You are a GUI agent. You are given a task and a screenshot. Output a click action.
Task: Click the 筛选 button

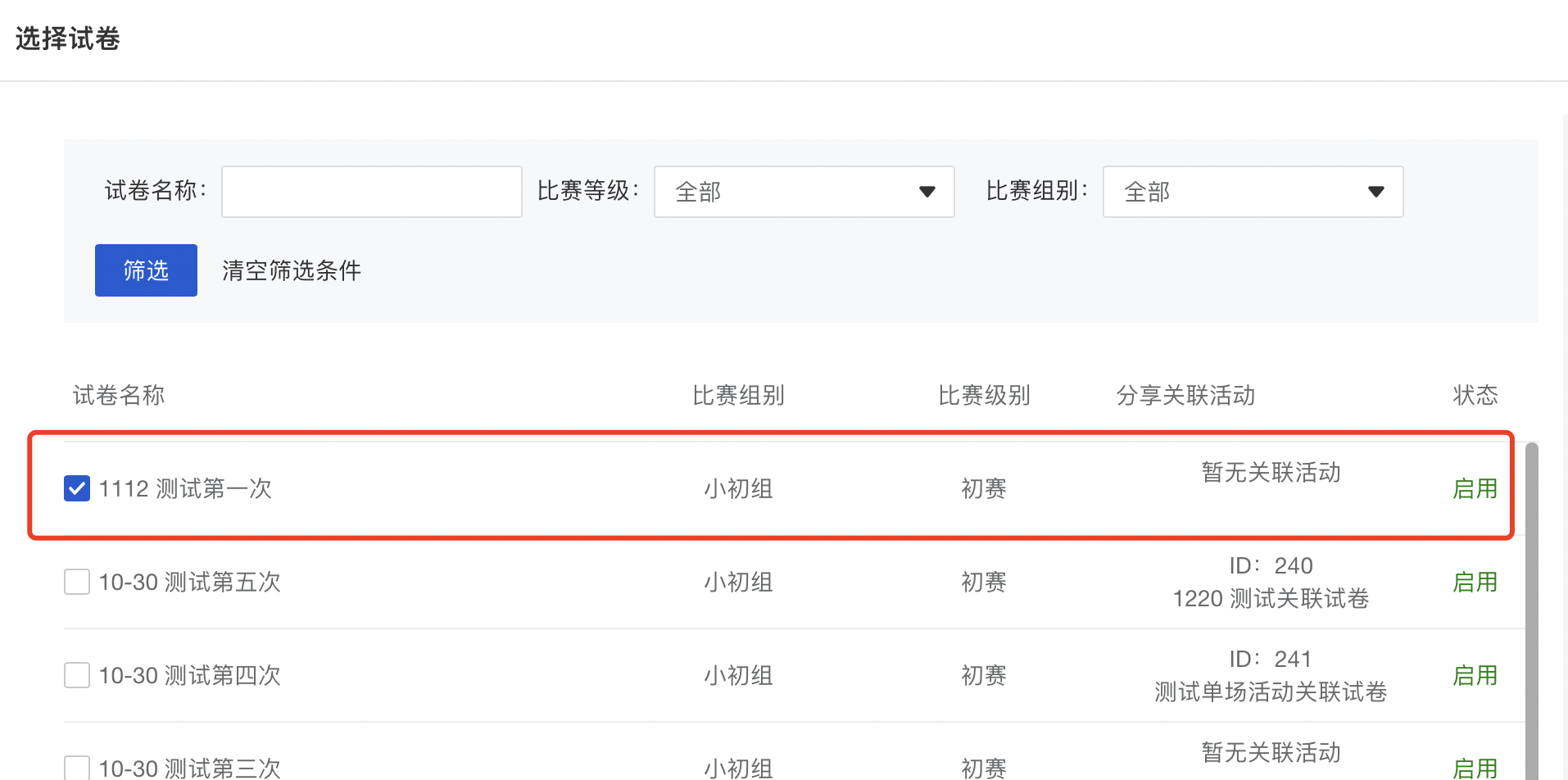coord(146,270)
